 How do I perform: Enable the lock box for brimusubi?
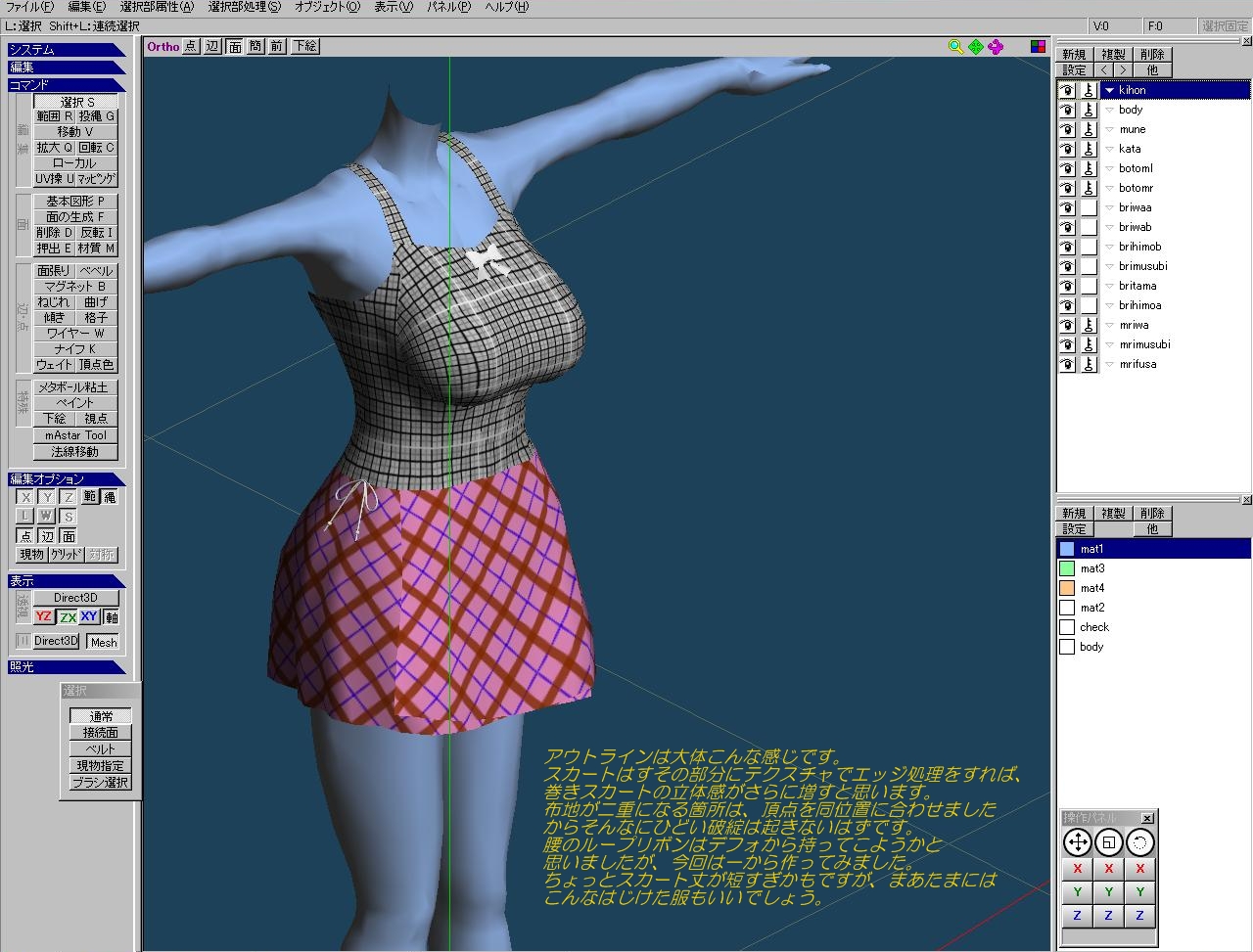coord(1089,266)
